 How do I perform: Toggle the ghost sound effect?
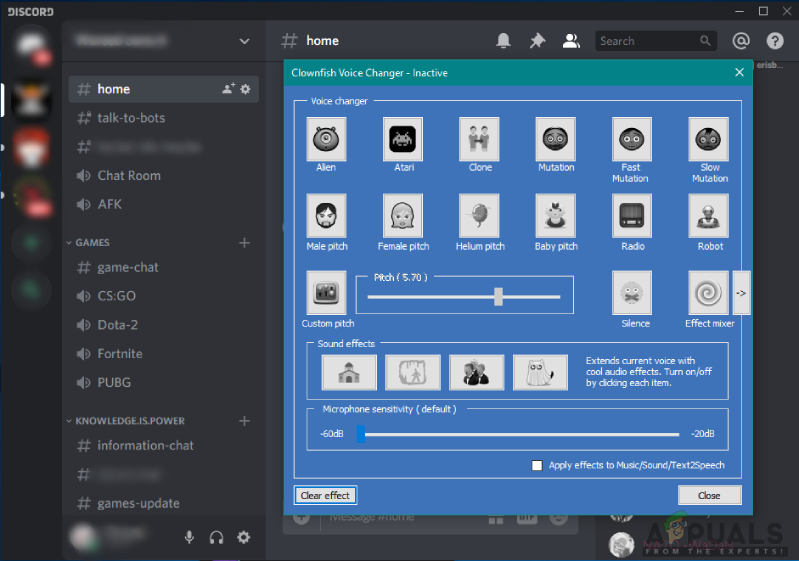click(x=540, y=372)
